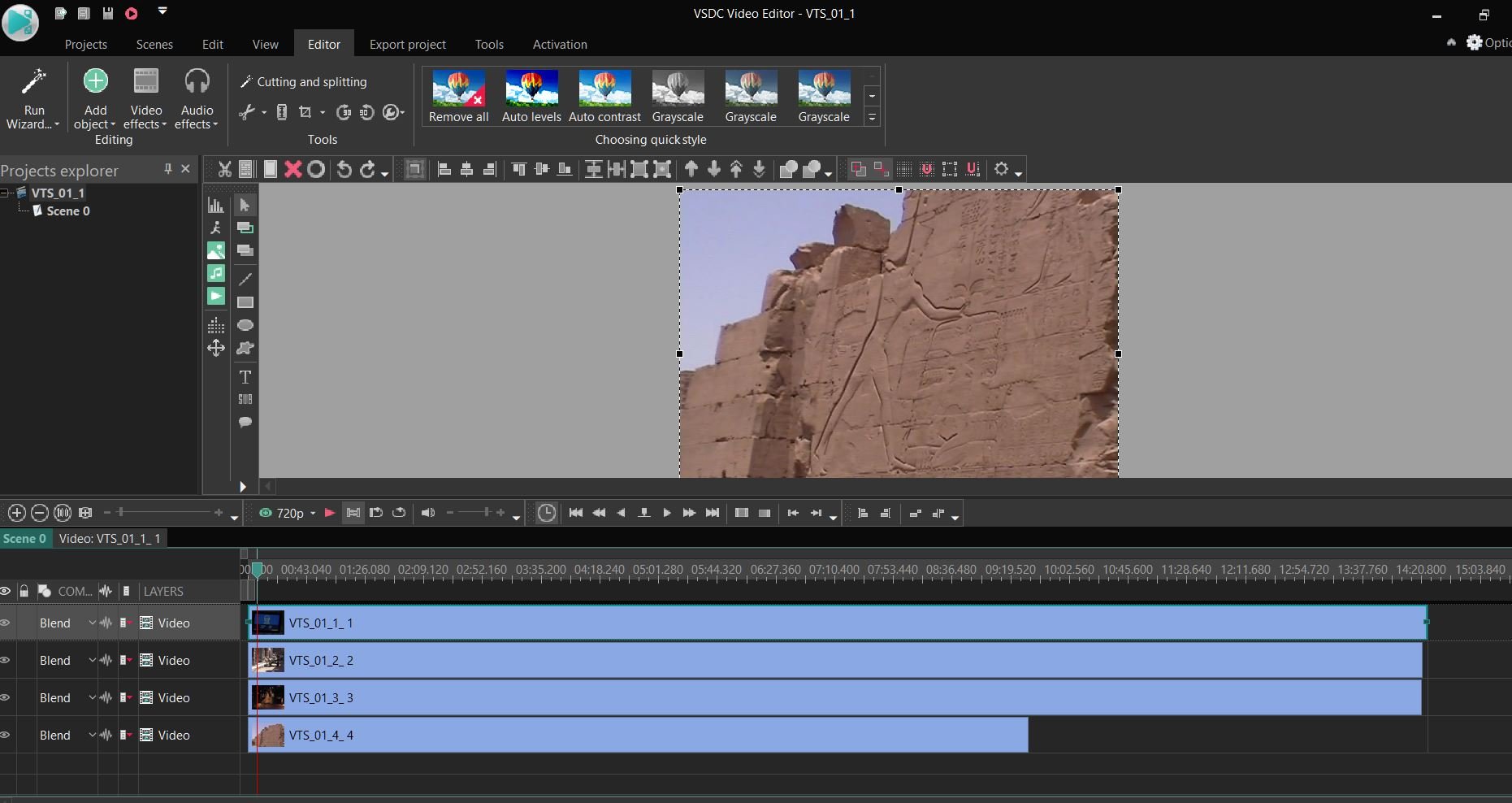Click the Cut scissors icon in toolbar
This screenshot has height=803, width=1512.
click(225, 169)
